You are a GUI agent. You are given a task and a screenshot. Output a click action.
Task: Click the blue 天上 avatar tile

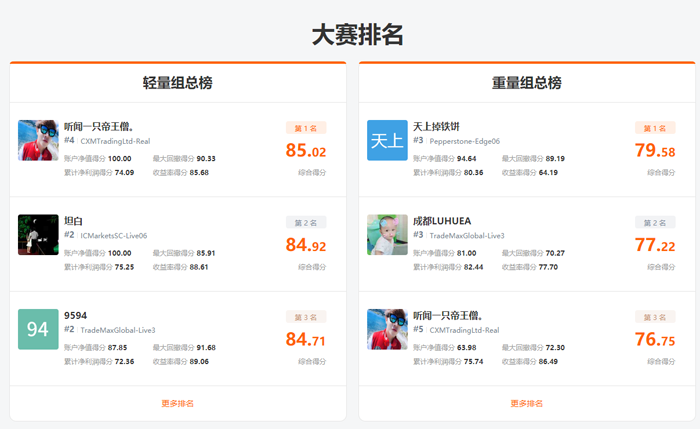[387, 140]
